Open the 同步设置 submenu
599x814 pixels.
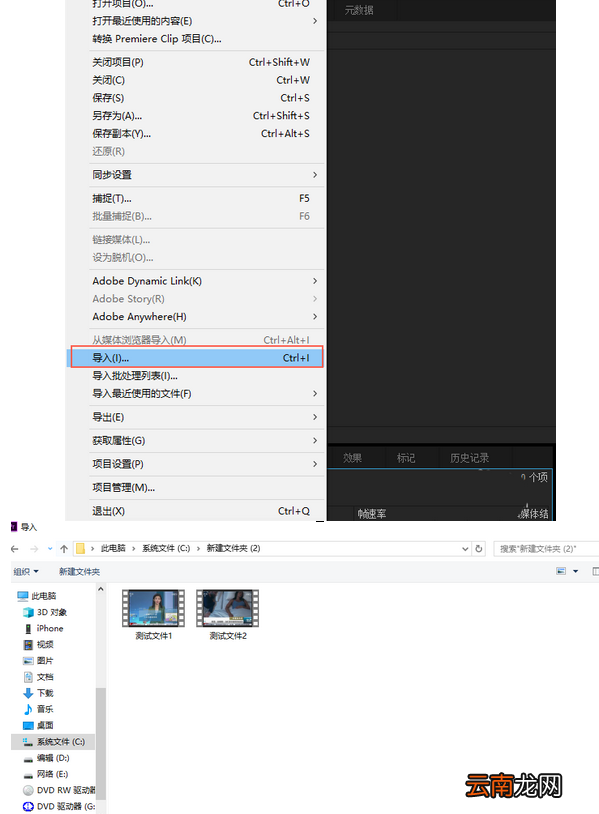click(x=206, y=175)
